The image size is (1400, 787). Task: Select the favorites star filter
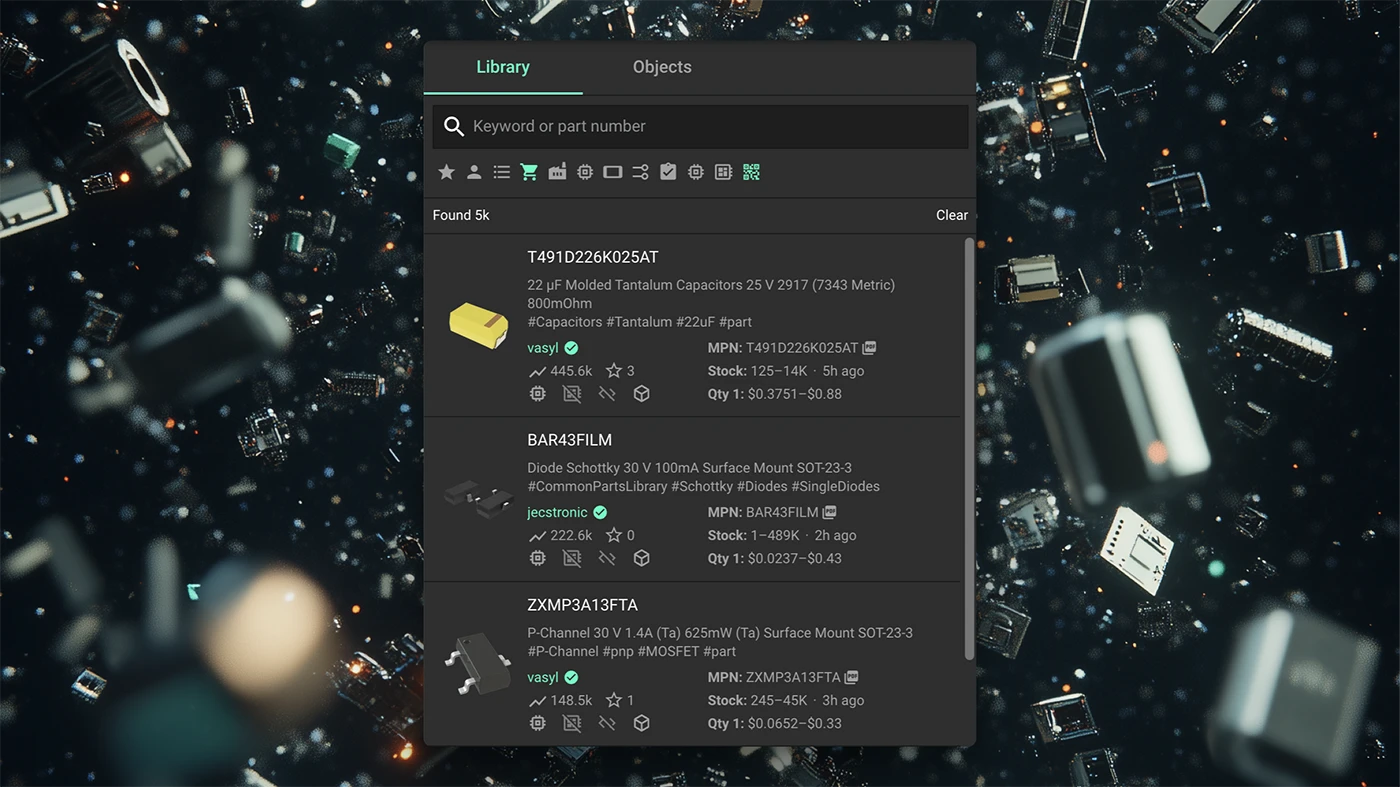(x=446, y=171)
